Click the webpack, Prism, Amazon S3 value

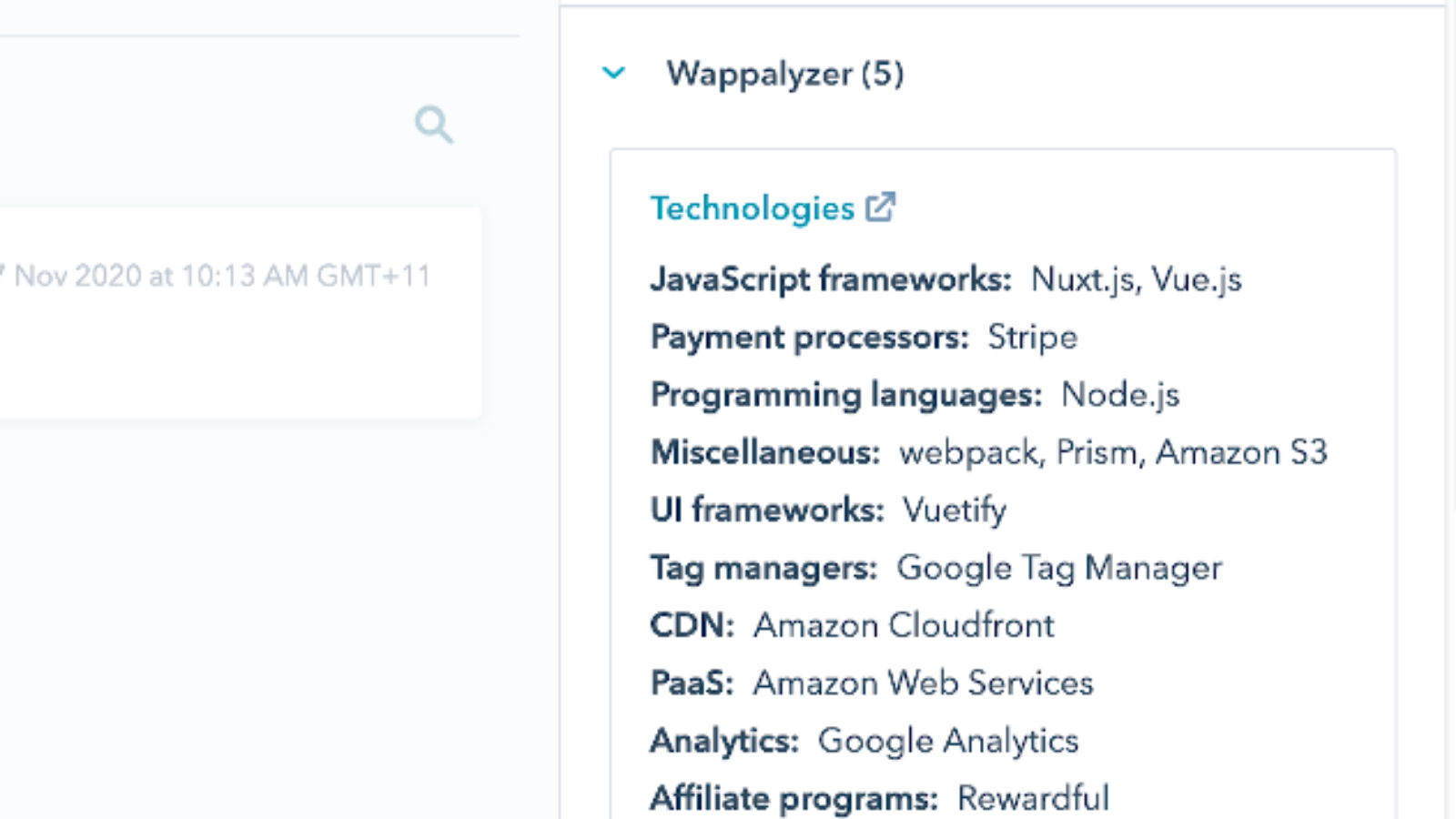coord(1113,452)
